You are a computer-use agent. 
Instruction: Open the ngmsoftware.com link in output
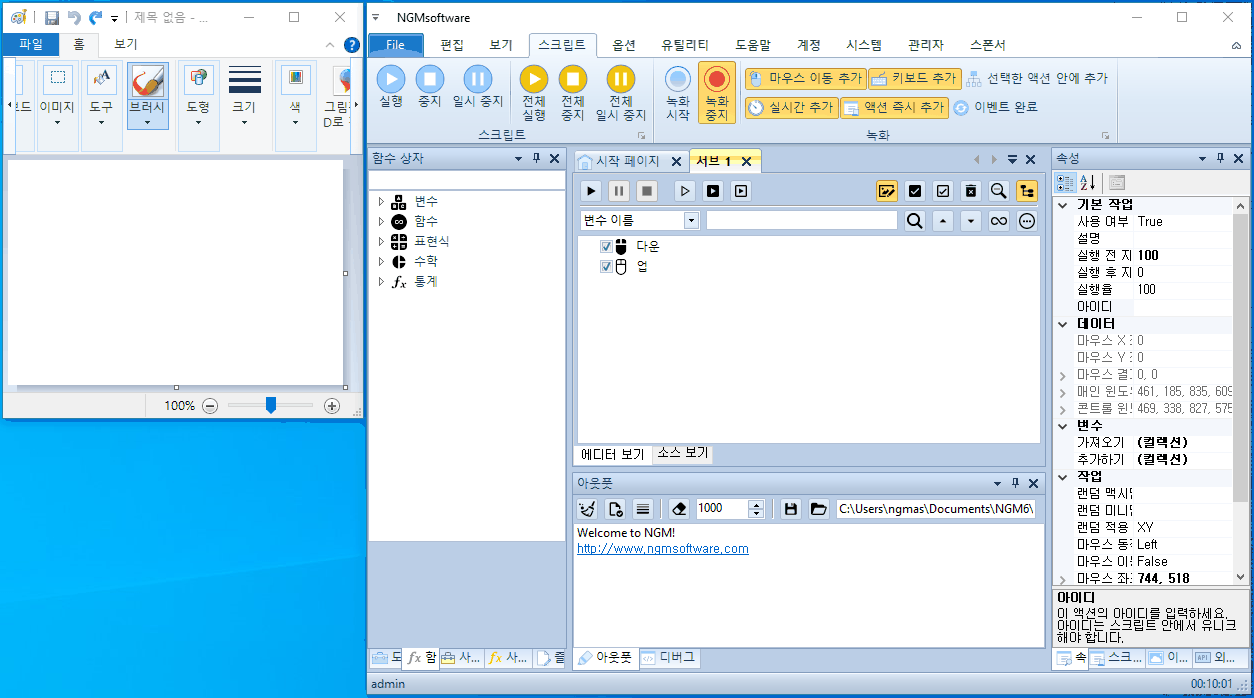[663, 549]
